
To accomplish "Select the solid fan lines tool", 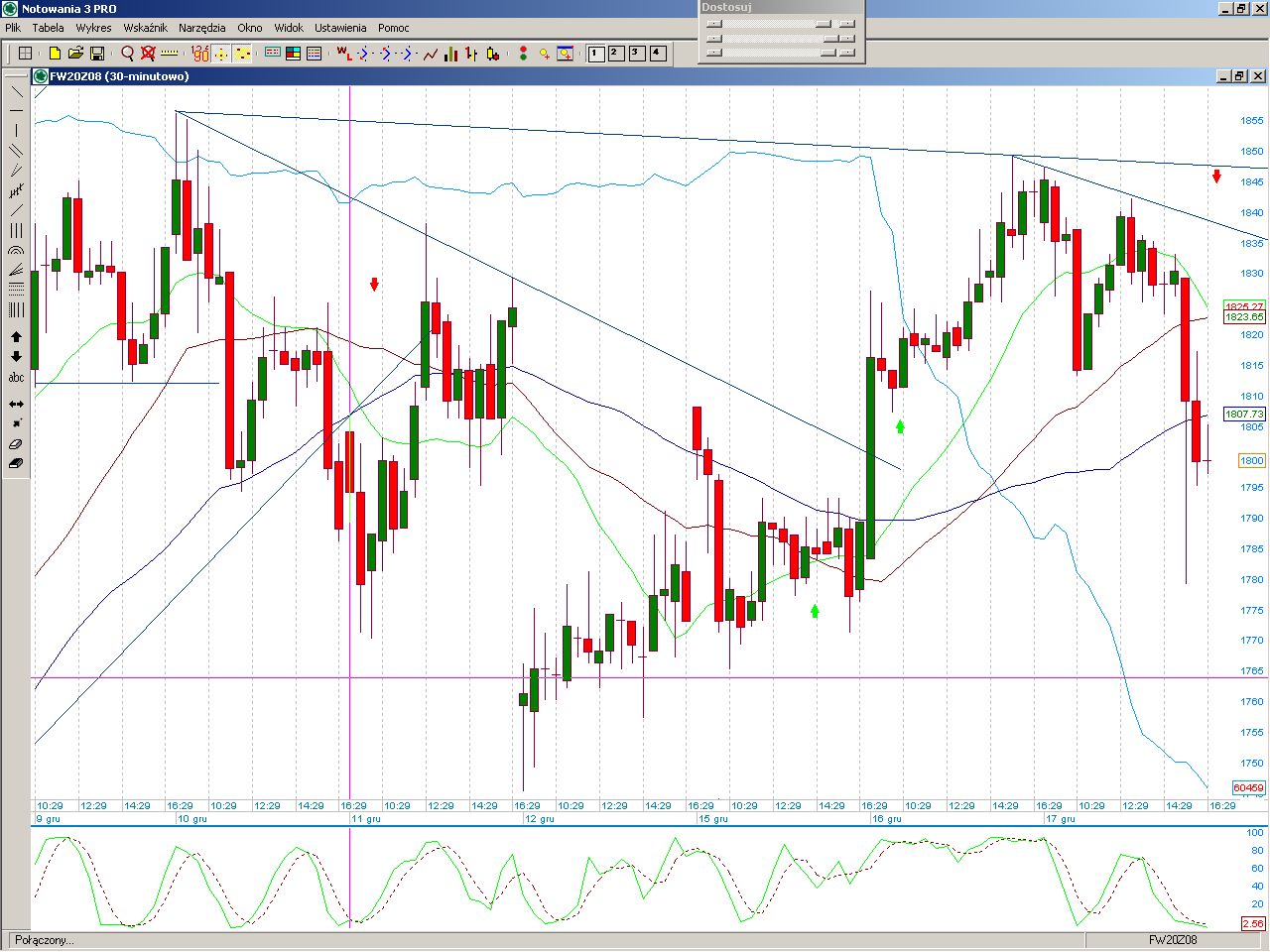I will pyautogui.click(x=16, y=270).
